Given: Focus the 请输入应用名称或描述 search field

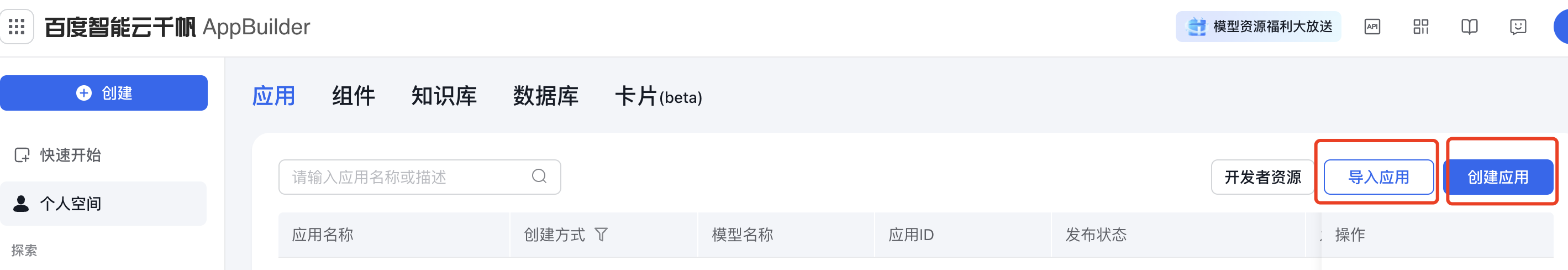Looking at the screenshot, I should 419,178.
